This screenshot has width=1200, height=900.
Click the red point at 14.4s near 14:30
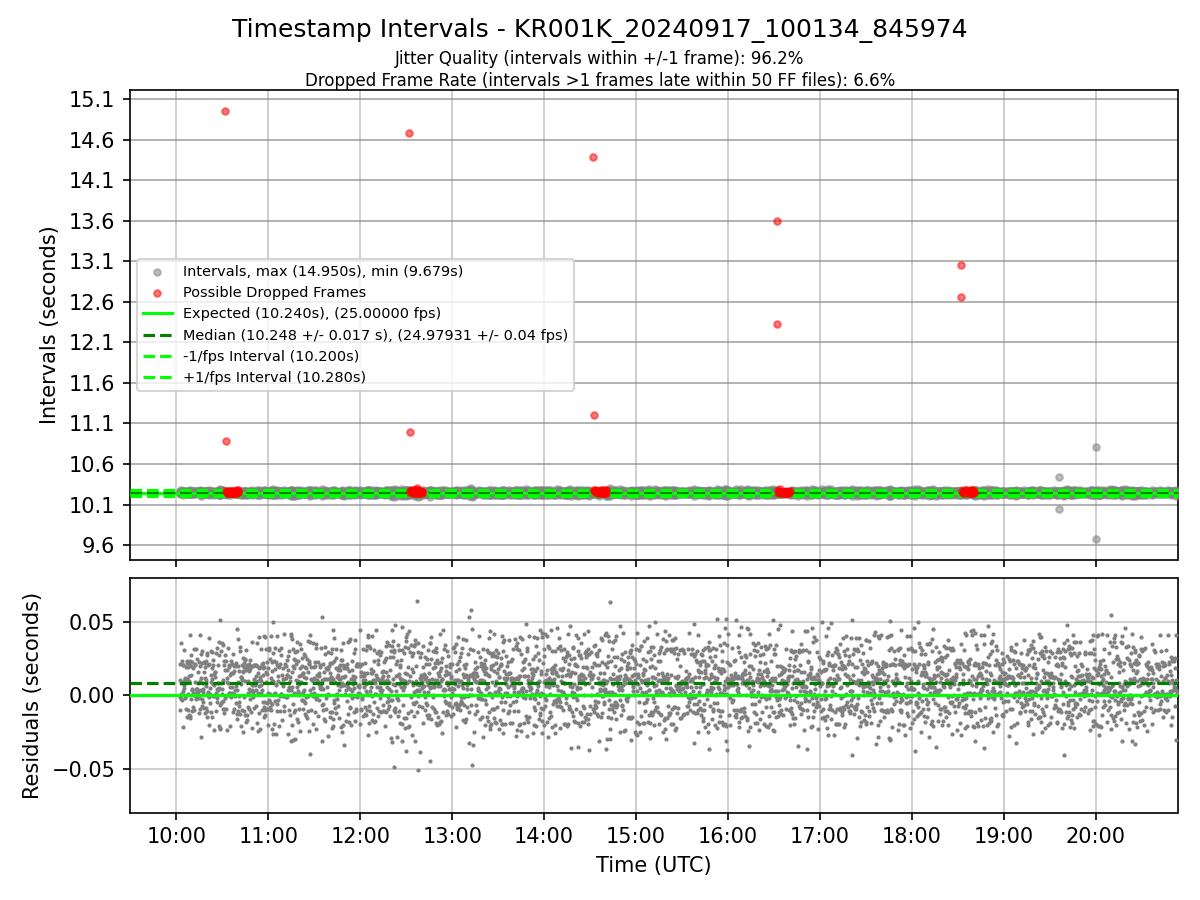[x=593, y=157]
